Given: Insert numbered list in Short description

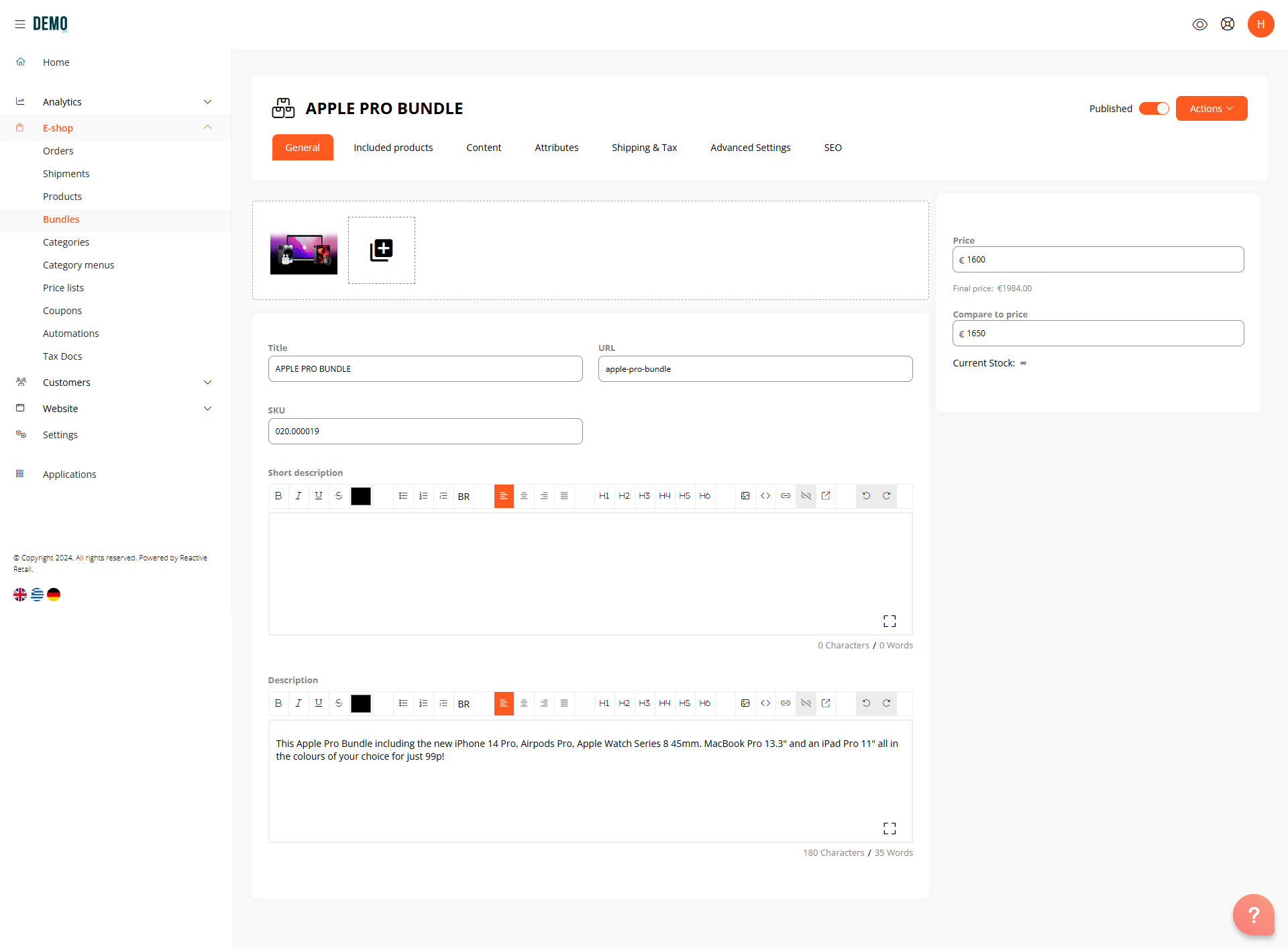Looking at the screenshot, I should pyautogui.click(x=423, y=496).
